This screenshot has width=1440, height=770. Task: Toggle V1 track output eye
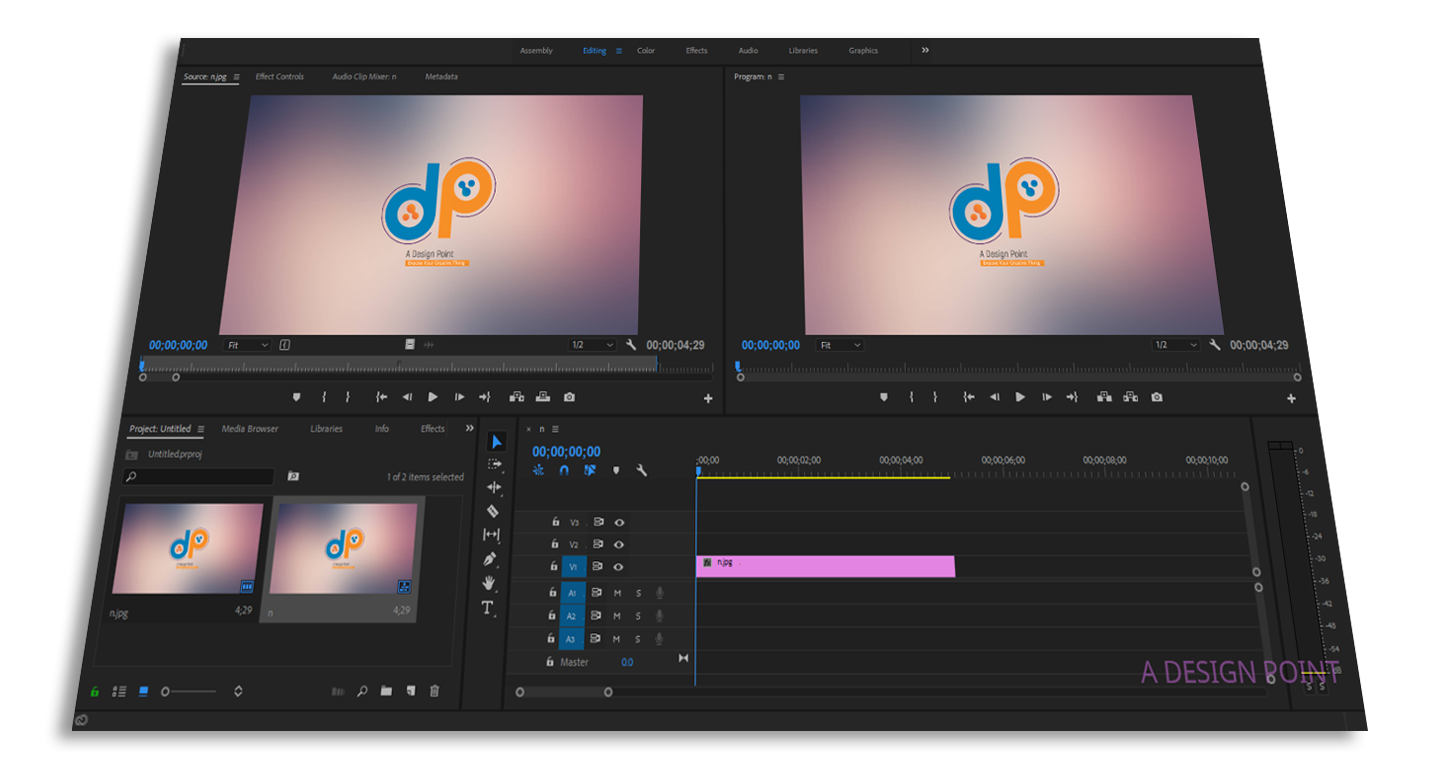(x=619, y=567)
